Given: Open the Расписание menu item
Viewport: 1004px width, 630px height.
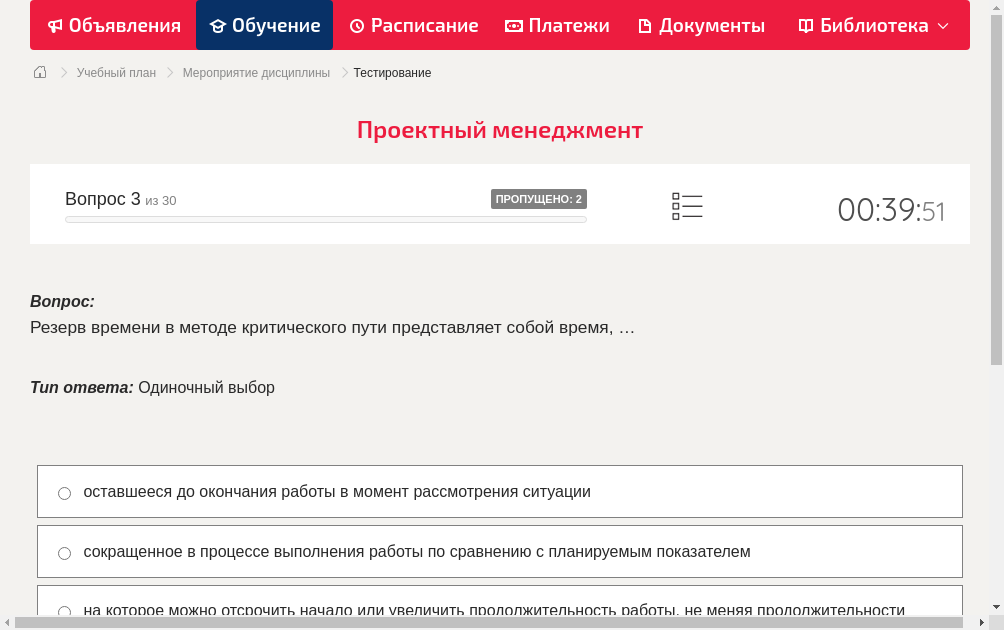Looking at the screenshot, I should (413, 25).
